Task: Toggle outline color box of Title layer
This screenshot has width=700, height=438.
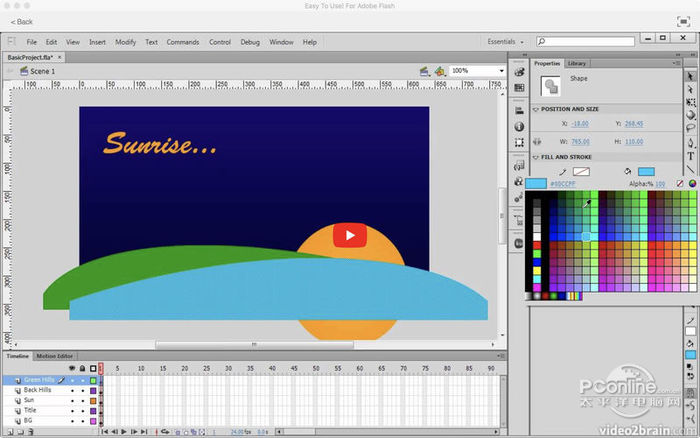Action: point(93,411)
